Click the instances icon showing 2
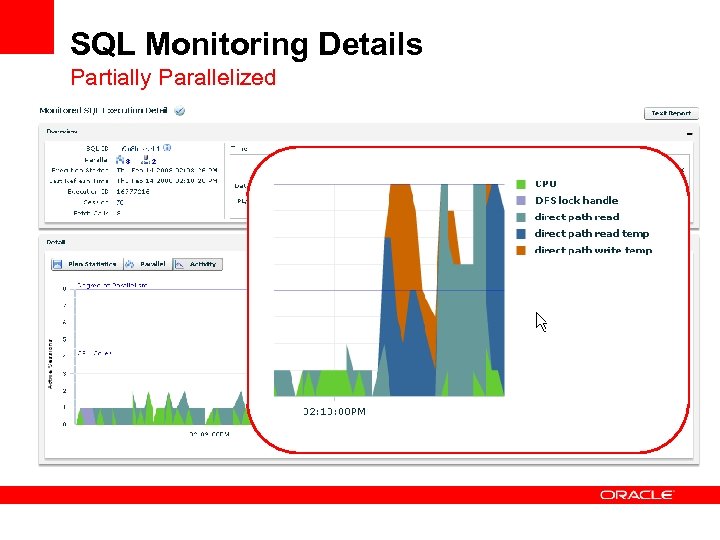This screenshot has height=540, width=720. 148,160
